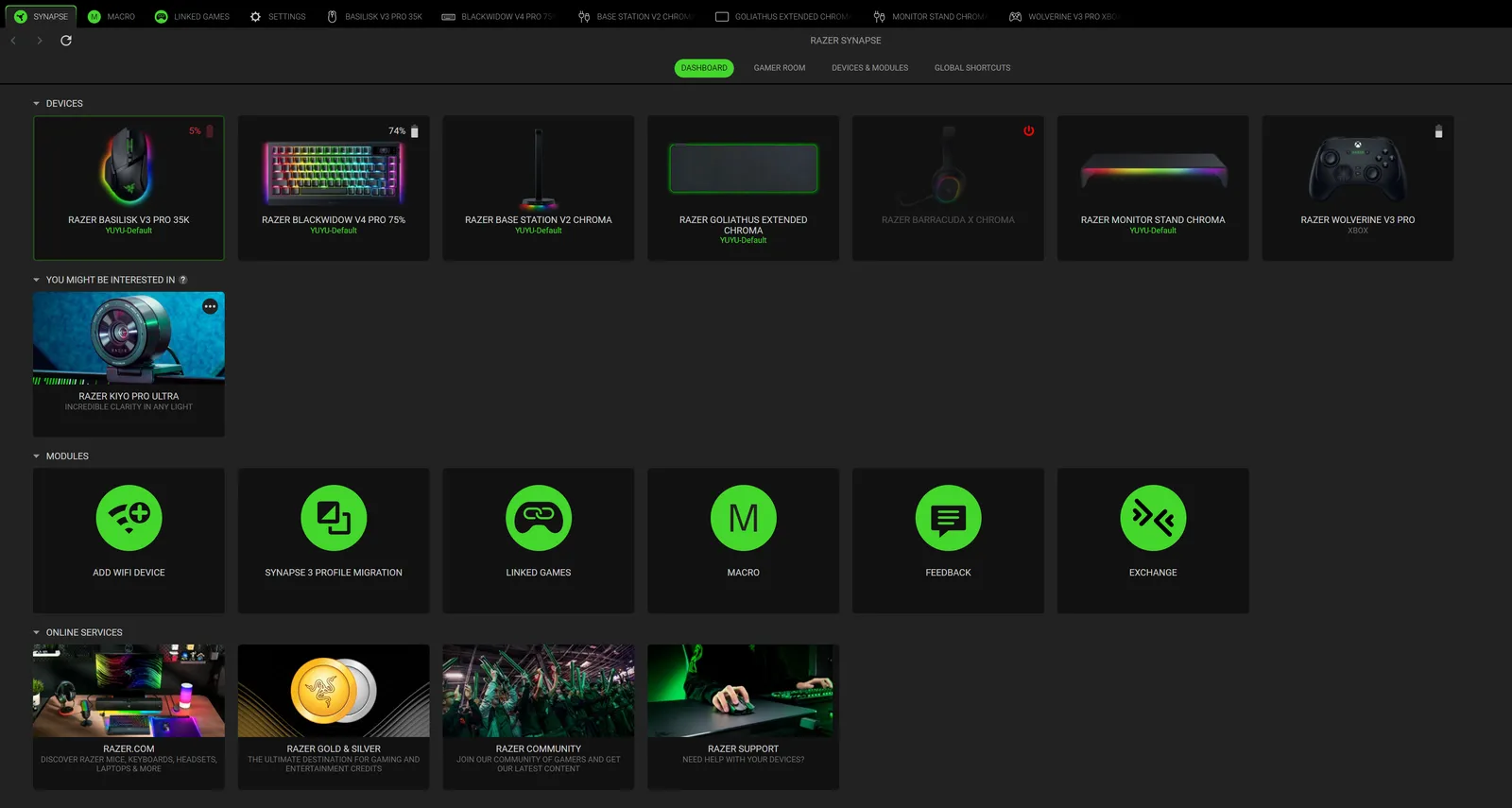Open the BlackWidow V4 Pro top tab

pyautogui.click(x=497, y=16)
